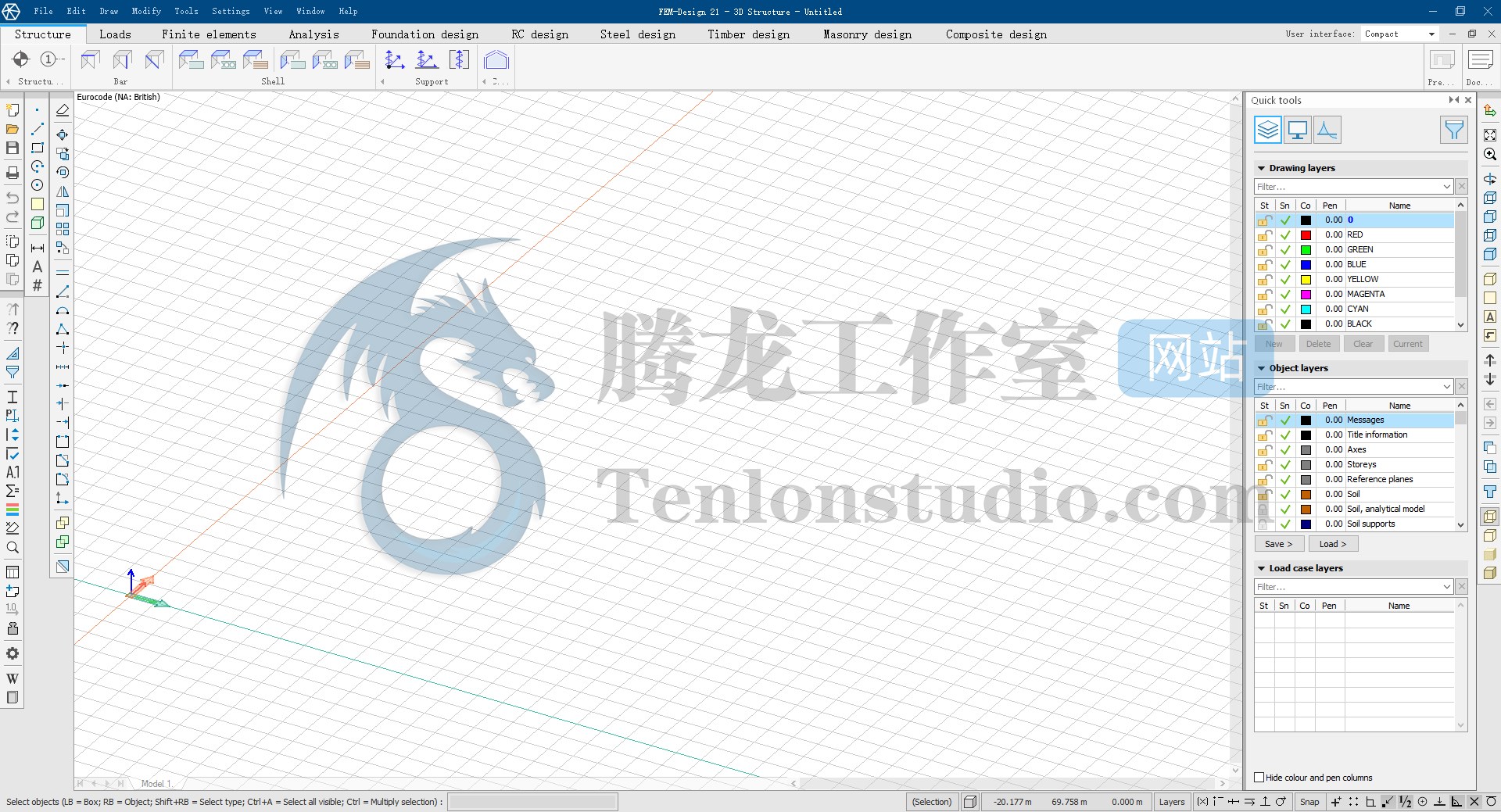This screenshot has width=1501, height=812.
Task: Open the Drawing layers filter dropdown
Action: (1446, 187)
